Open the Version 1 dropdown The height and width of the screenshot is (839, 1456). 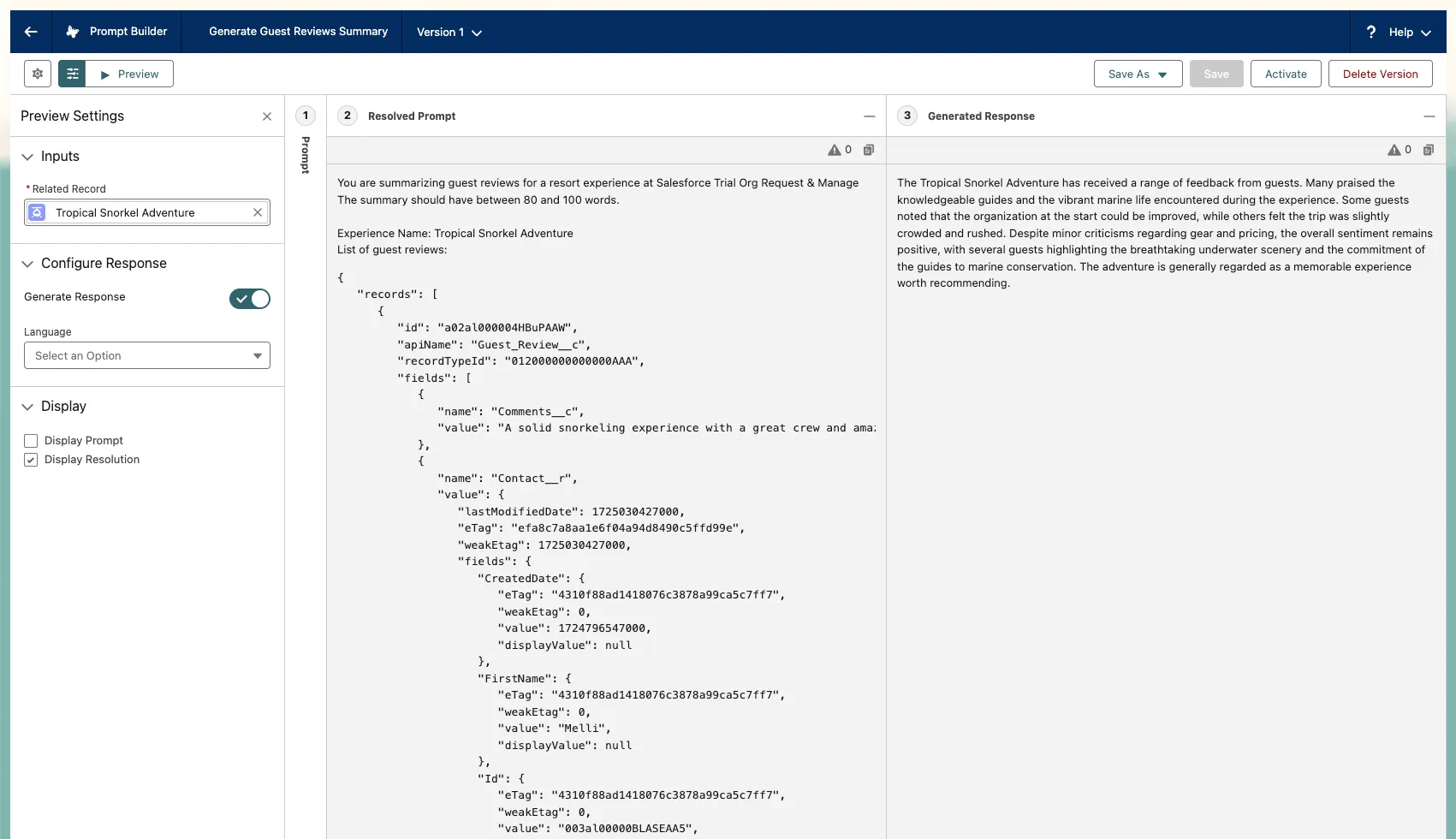point(449,33)
